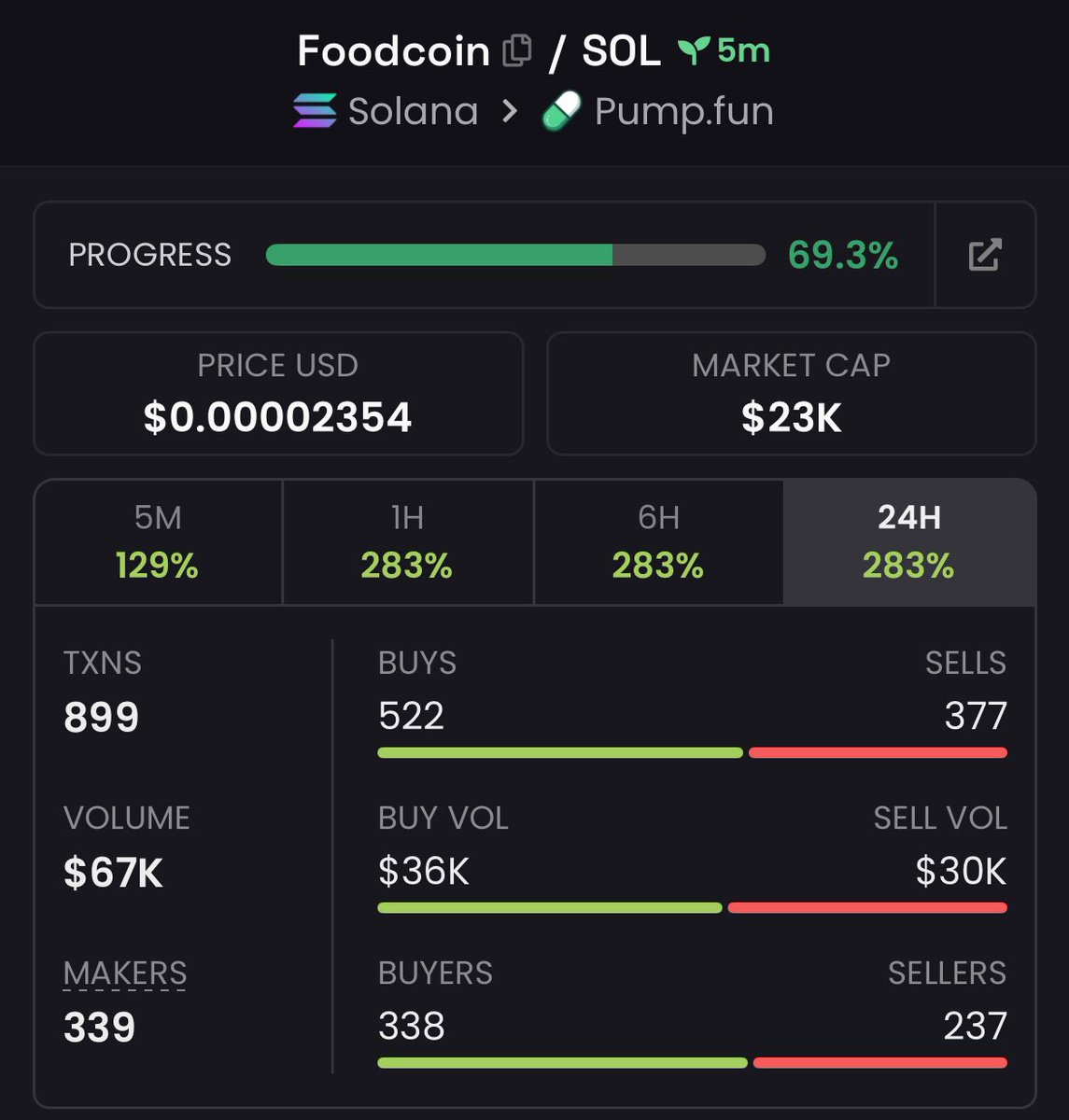1069x1120 pixels.
Task: Click the Solana logo icon
Action: click(315, 111)
